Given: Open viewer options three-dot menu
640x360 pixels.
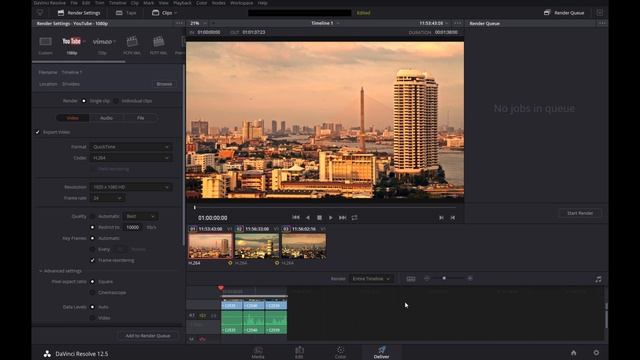Looking at the screenshot, I should (458, 23).
